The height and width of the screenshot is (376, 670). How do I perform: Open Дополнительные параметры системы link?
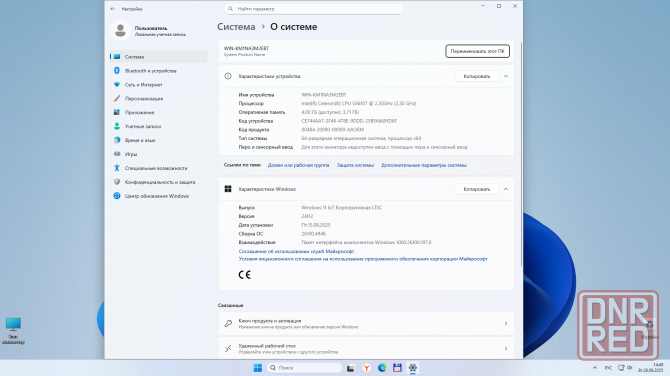pos(423,165)
